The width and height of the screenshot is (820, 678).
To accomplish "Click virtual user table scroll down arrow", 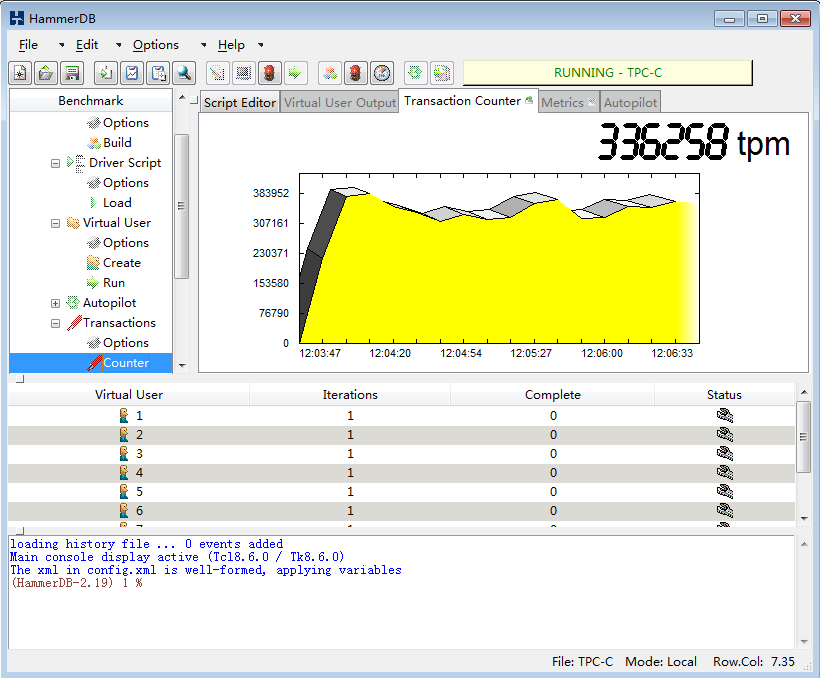I will (x=804, y=518).
